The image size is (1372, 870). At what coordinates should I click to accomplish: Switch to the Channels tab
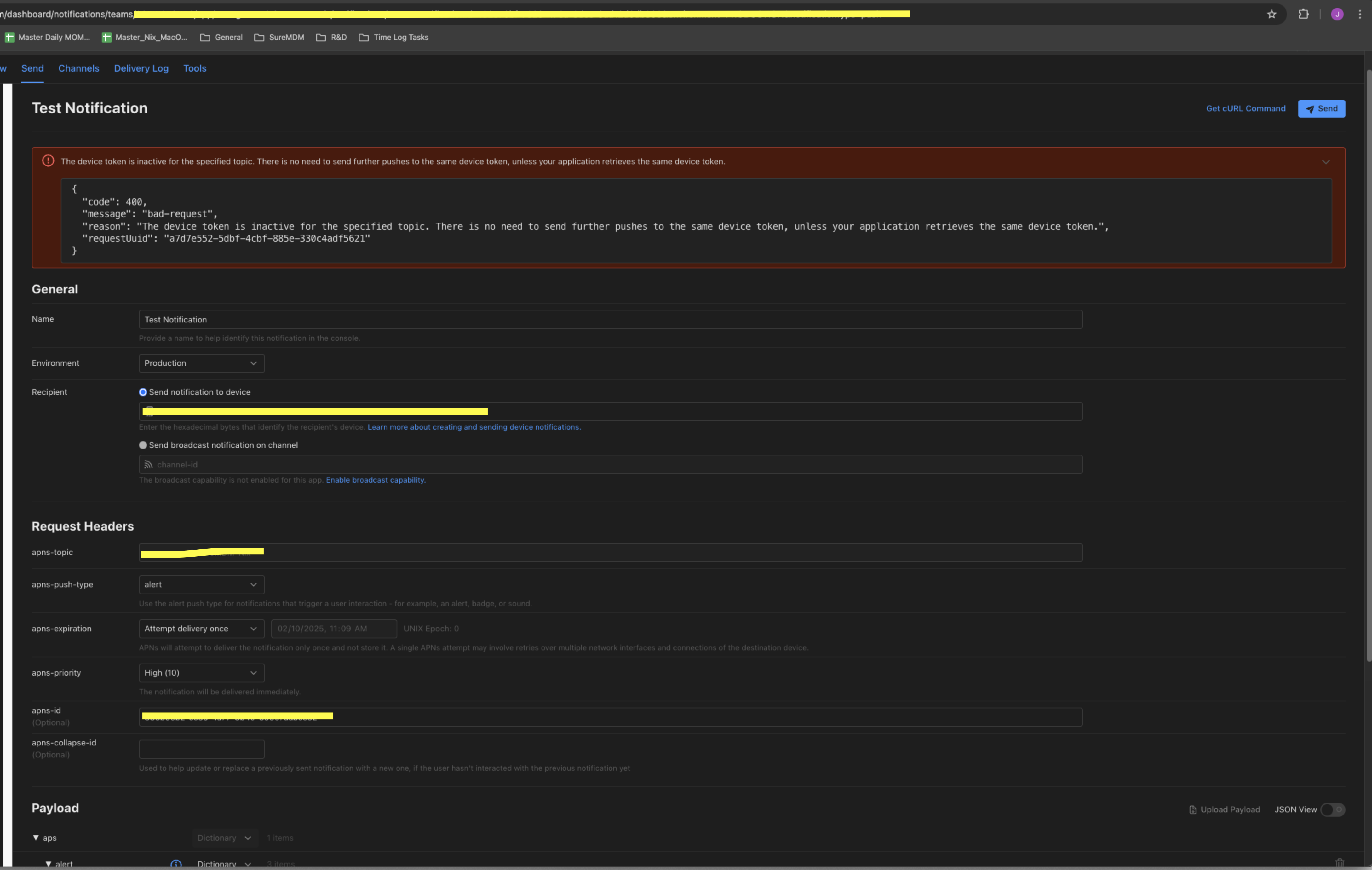point(79,68)
